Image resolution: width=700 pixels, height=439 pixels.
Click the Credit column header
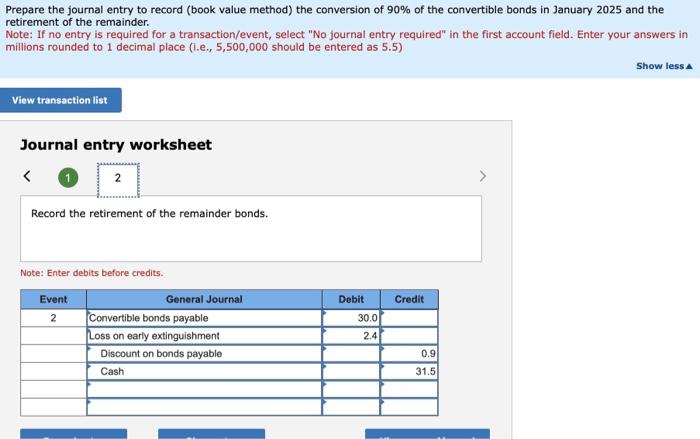tap(409, 299)
